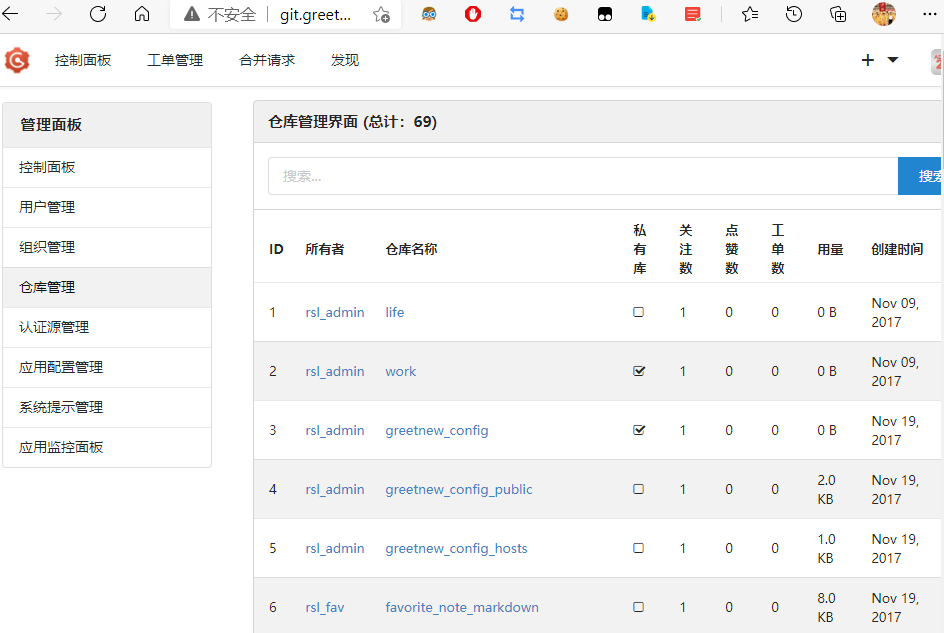Image resolution: width=944 pixels, height=633 pixels.
Task: Toggle private checkbox for greetnew_config_public
Action: click(x=638, y=489)
